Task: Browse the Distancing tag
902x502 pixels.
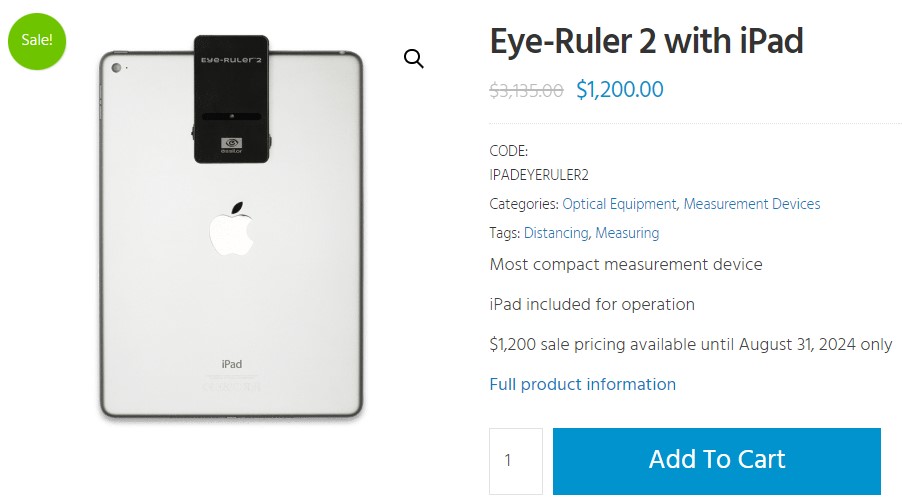Action: 556,233
